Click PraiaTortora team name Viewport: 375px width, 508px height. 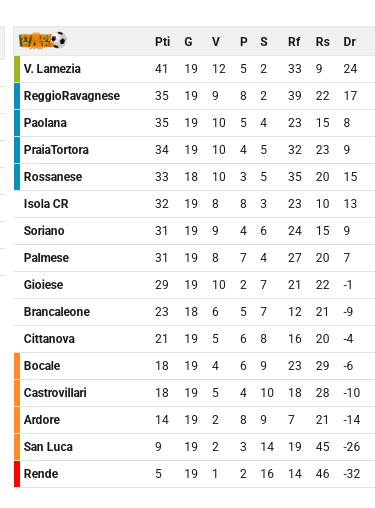pyautogui.click(x=56, y=150)
